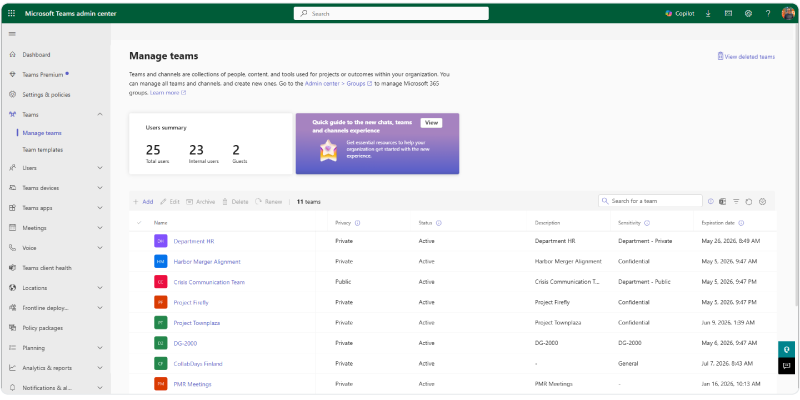Viewport: 800px width, 400px height.
Task: Select the Department HR row icon
Action: coord(160,241)
